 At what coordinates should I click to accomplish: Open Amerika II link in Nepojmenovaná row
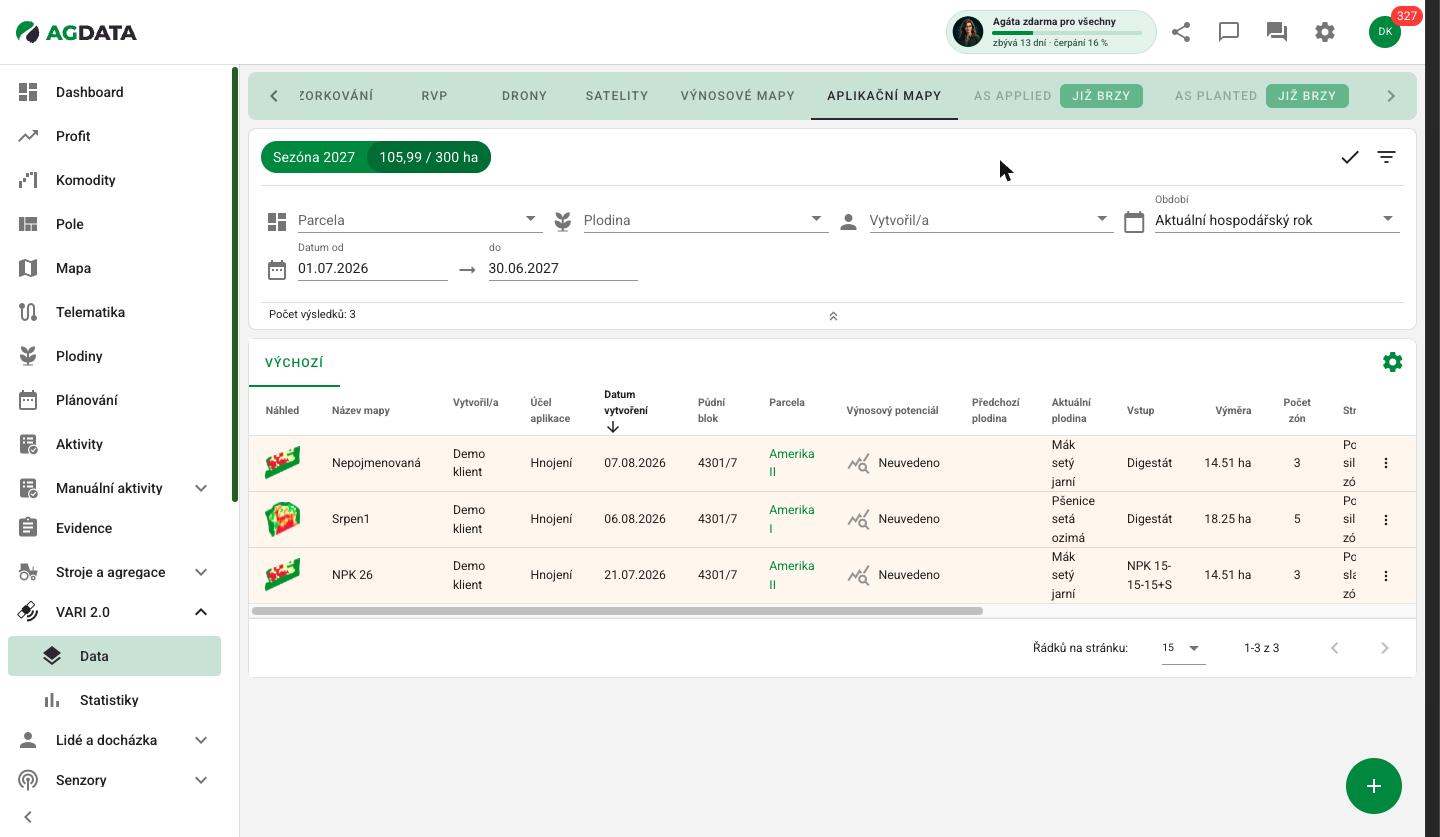tap(791, 463)
